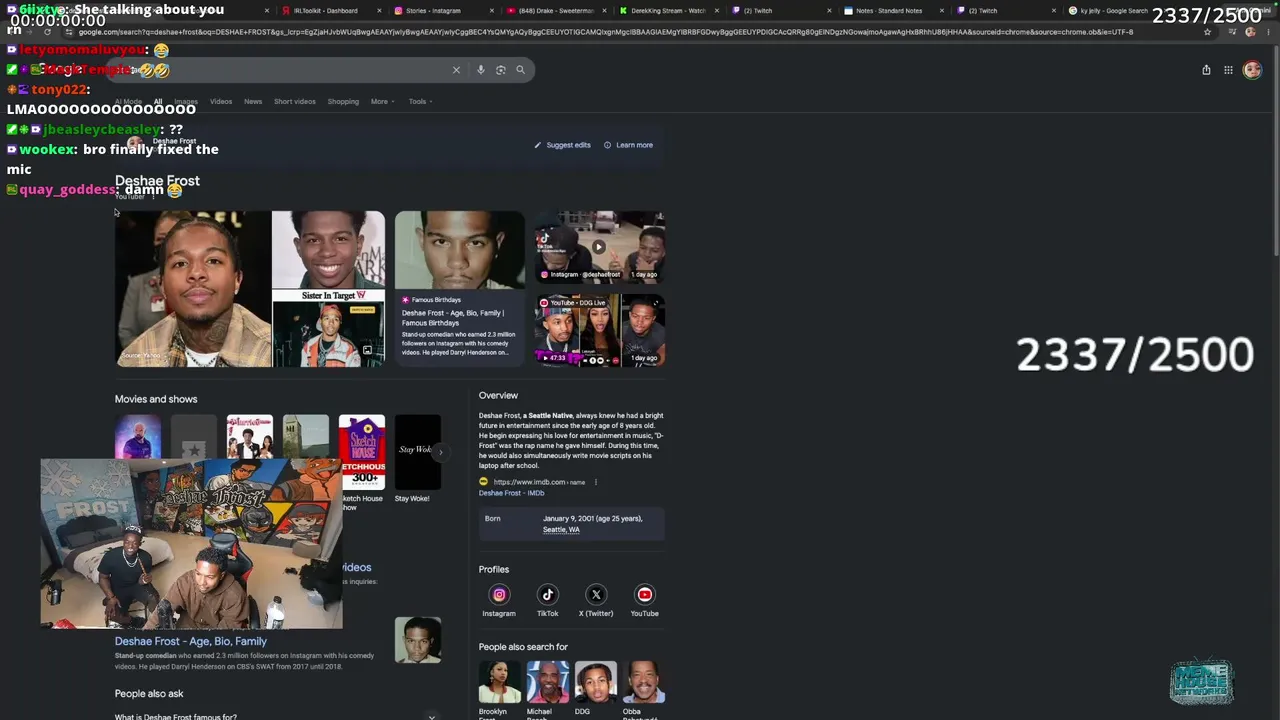
Task: Open the 'Sister In Target' image
Action: [x=328, y=328]
